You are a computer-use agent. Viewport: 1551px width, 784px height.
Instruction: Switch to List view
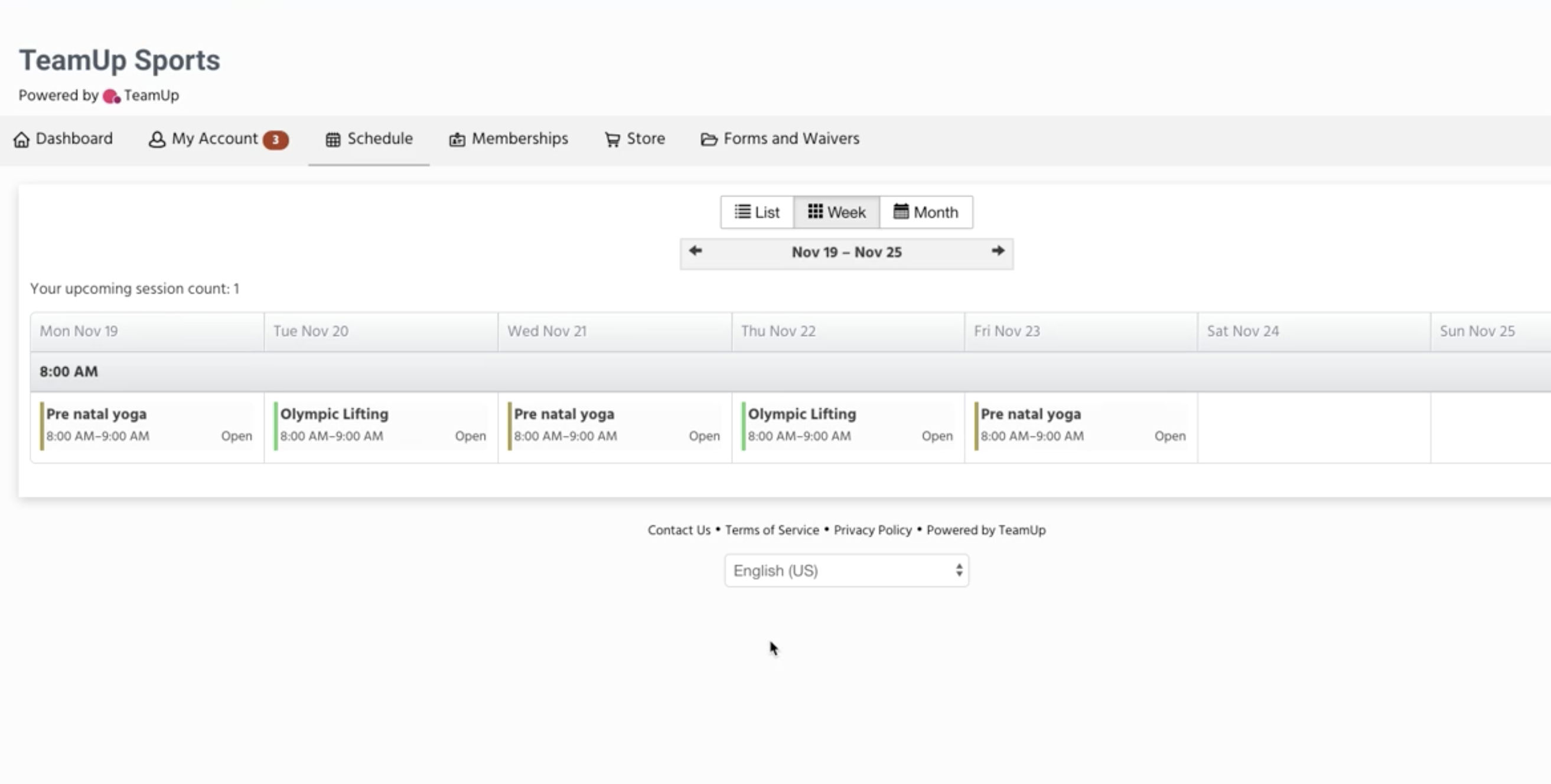pos(757,213)
